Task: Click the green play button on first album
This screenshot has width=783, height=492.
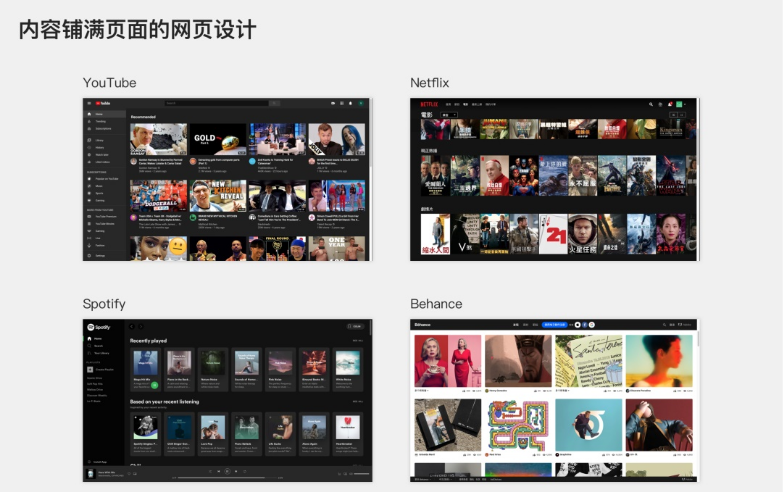Action: (x=154, y=385)
